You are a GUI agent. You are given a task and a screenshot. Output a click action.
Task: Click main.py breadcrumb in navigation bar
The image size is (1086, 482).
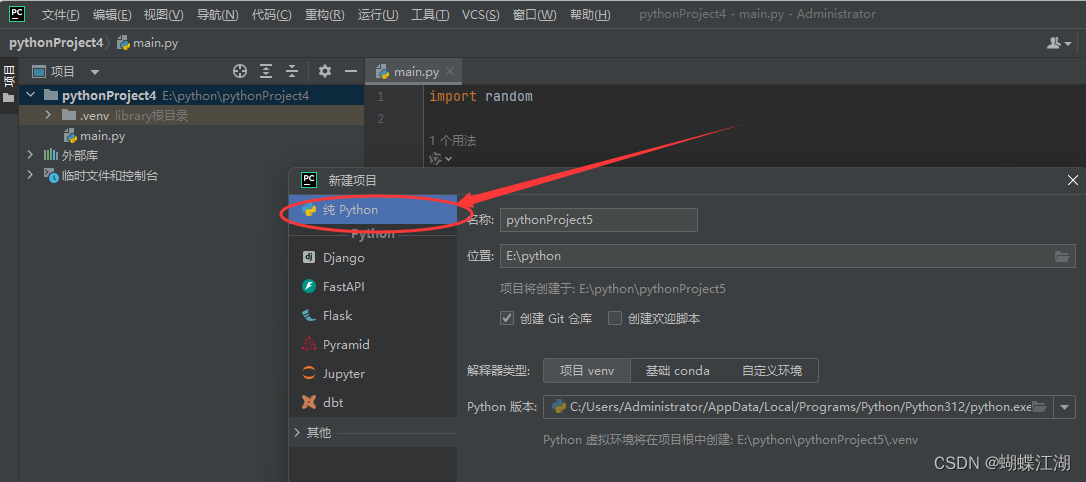(148, 43)
